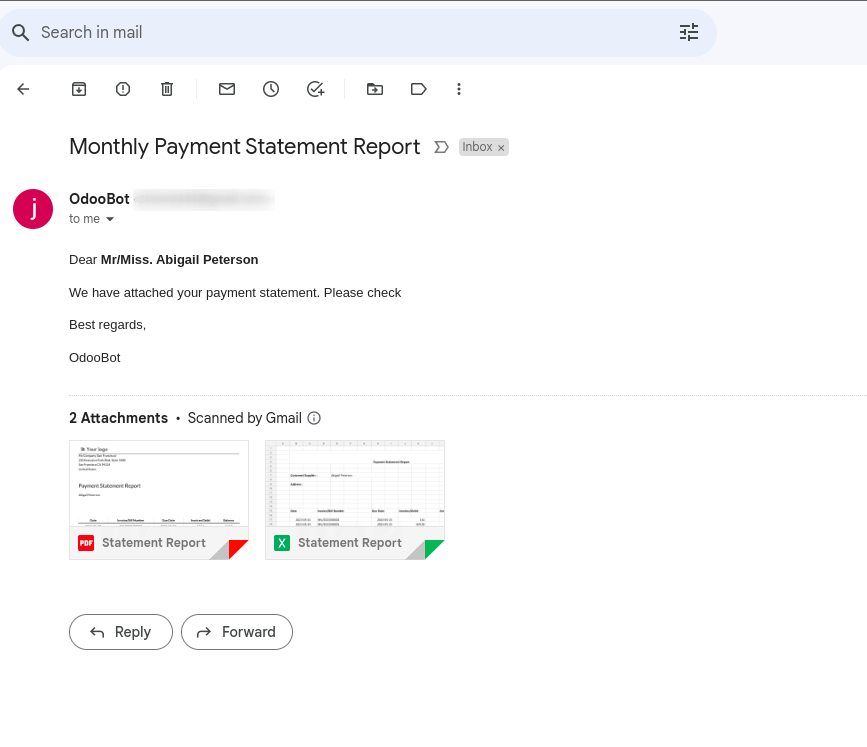Open Labels icon in toolbar

pyautogui.click(x=419, y=89)
